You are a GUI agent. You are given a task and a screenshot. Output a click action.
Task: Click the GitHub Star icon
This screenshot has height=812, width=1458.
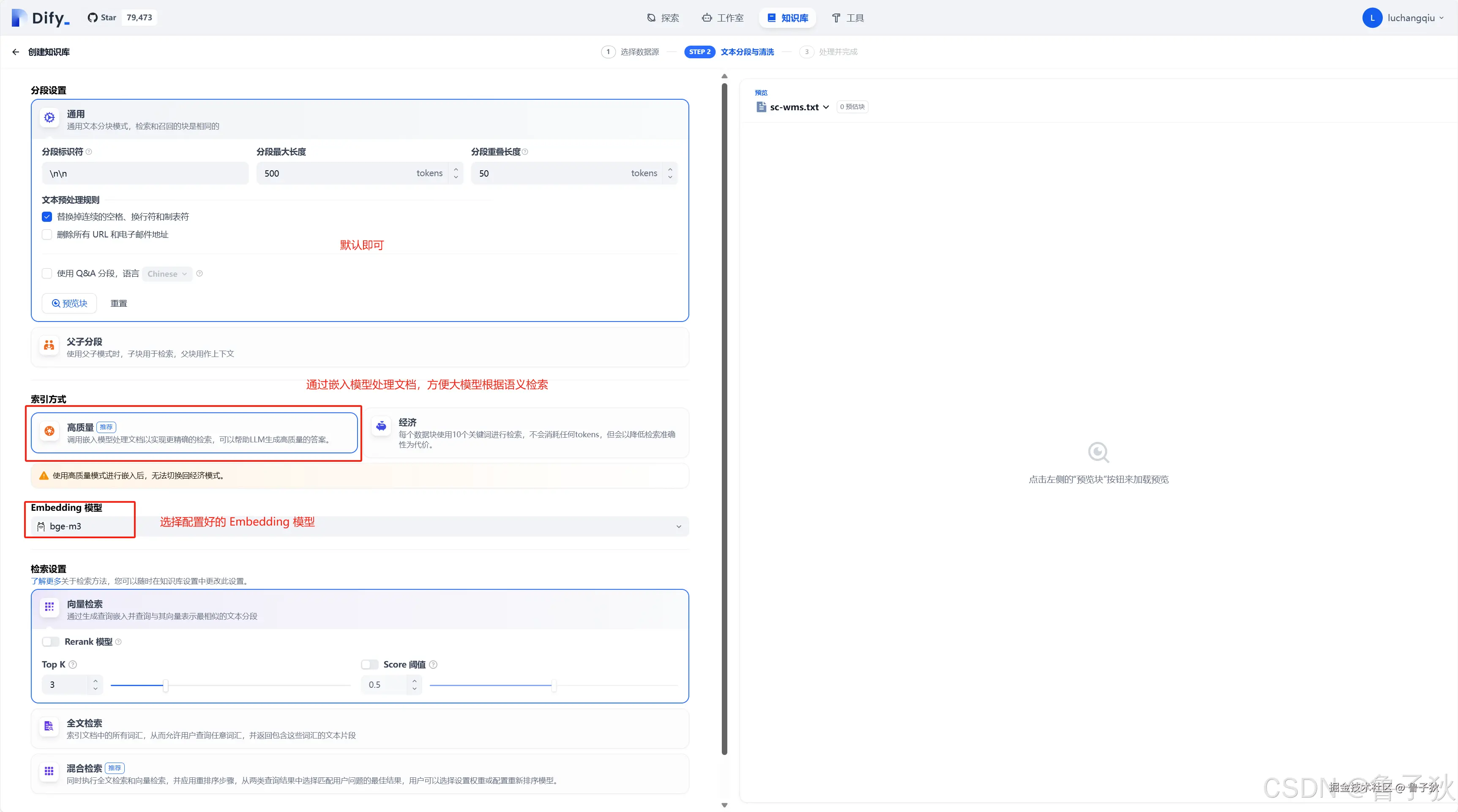click(92, 18)
